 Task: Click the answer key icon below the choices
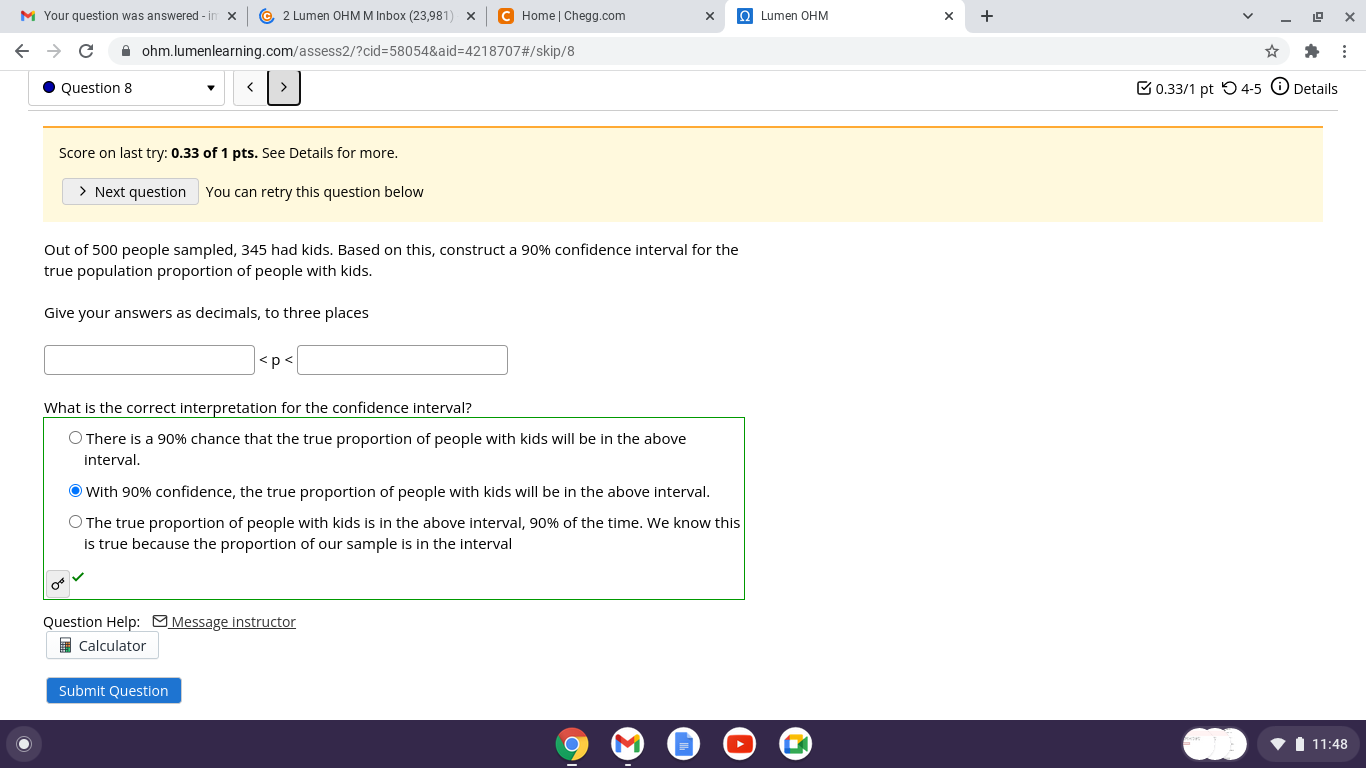pos(57,584)
